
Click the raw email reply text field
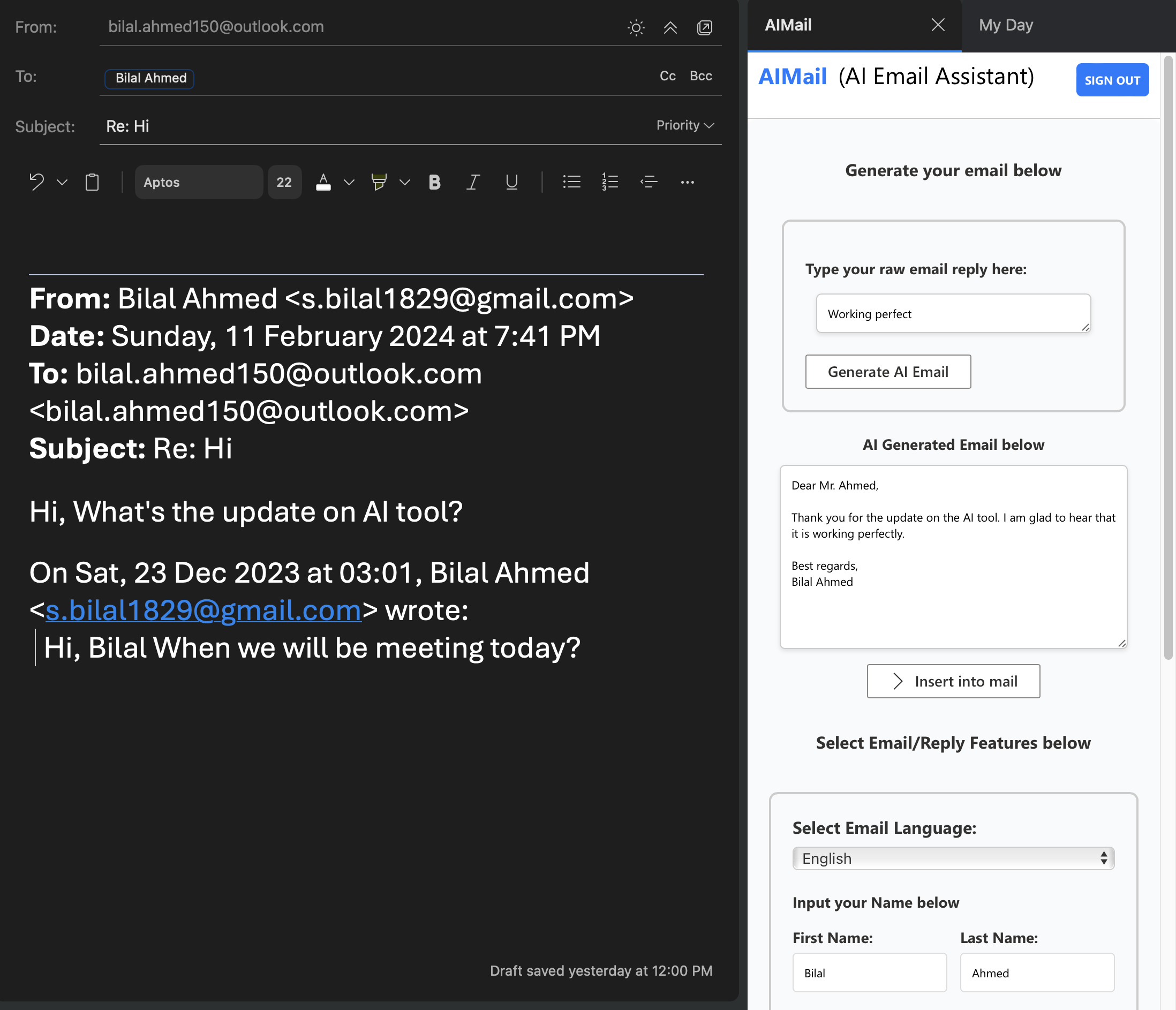953,314
